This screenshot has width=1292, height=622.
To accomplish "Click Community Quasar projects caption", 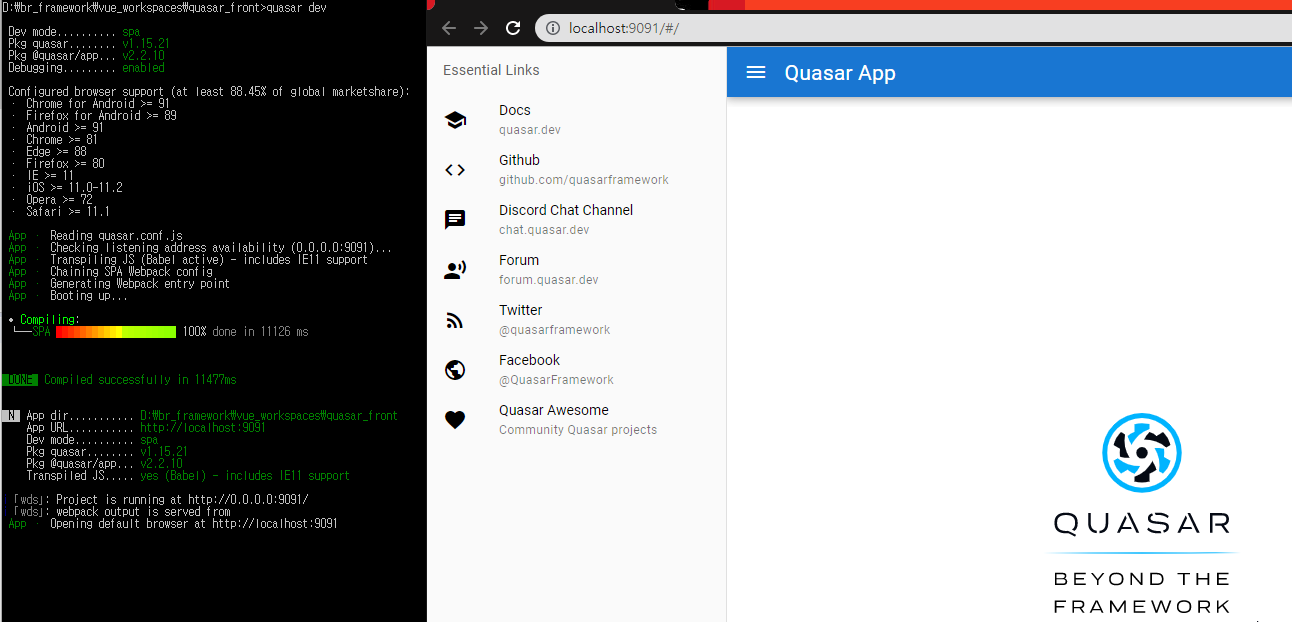I will coord(578,430).
